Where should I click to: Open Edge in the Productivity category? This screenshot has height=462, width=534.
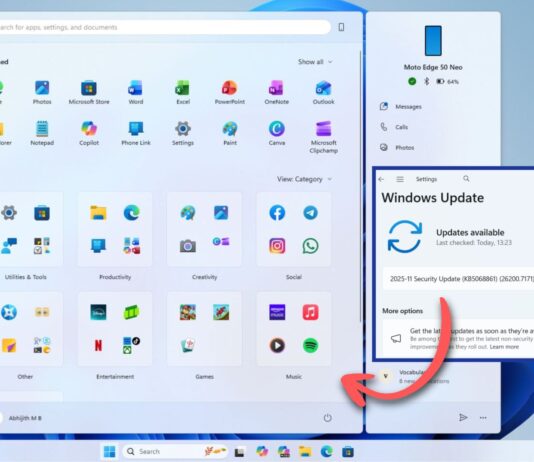pyautogui.click(x=131, y=213)
